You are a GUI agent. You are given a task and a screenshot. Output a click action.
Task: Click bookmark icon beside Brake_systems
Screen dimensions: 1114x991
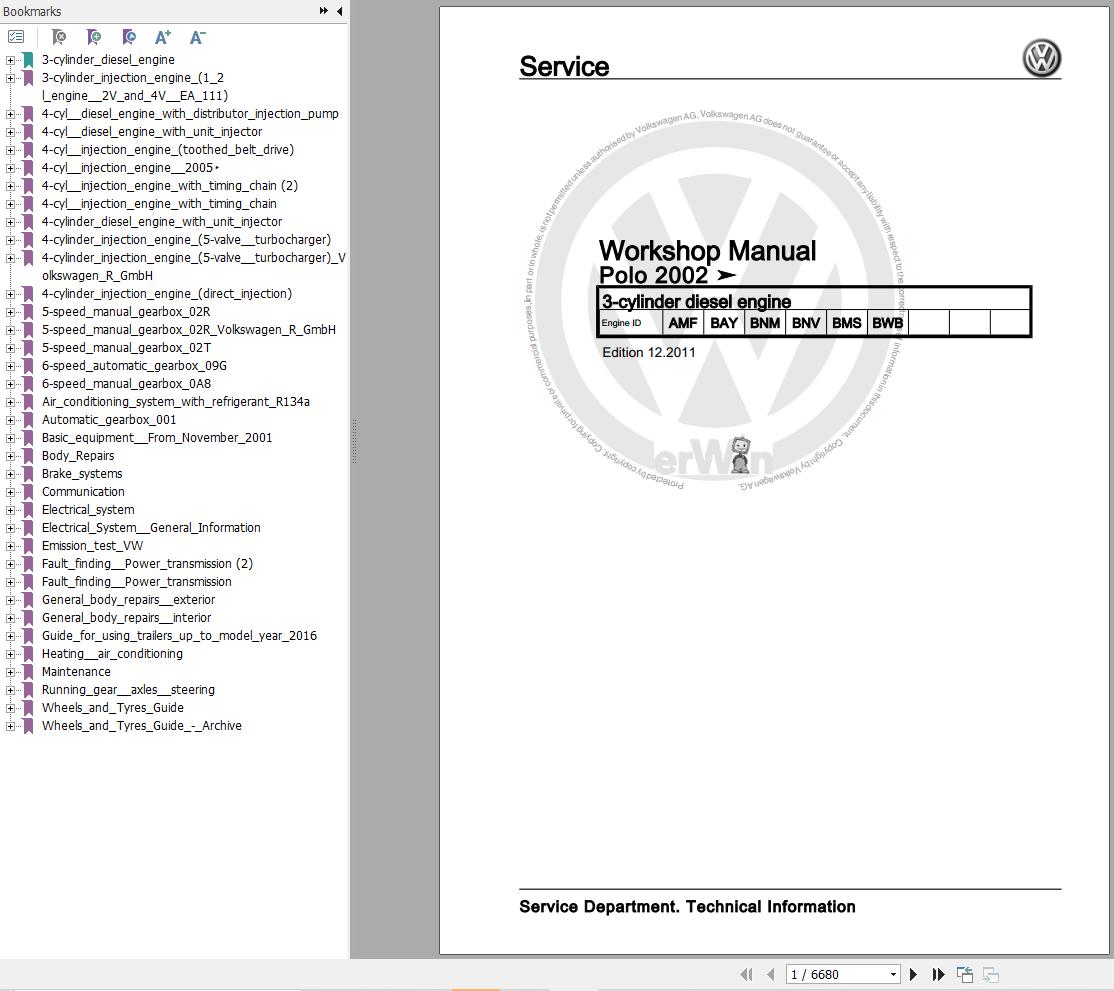(28, 474)
